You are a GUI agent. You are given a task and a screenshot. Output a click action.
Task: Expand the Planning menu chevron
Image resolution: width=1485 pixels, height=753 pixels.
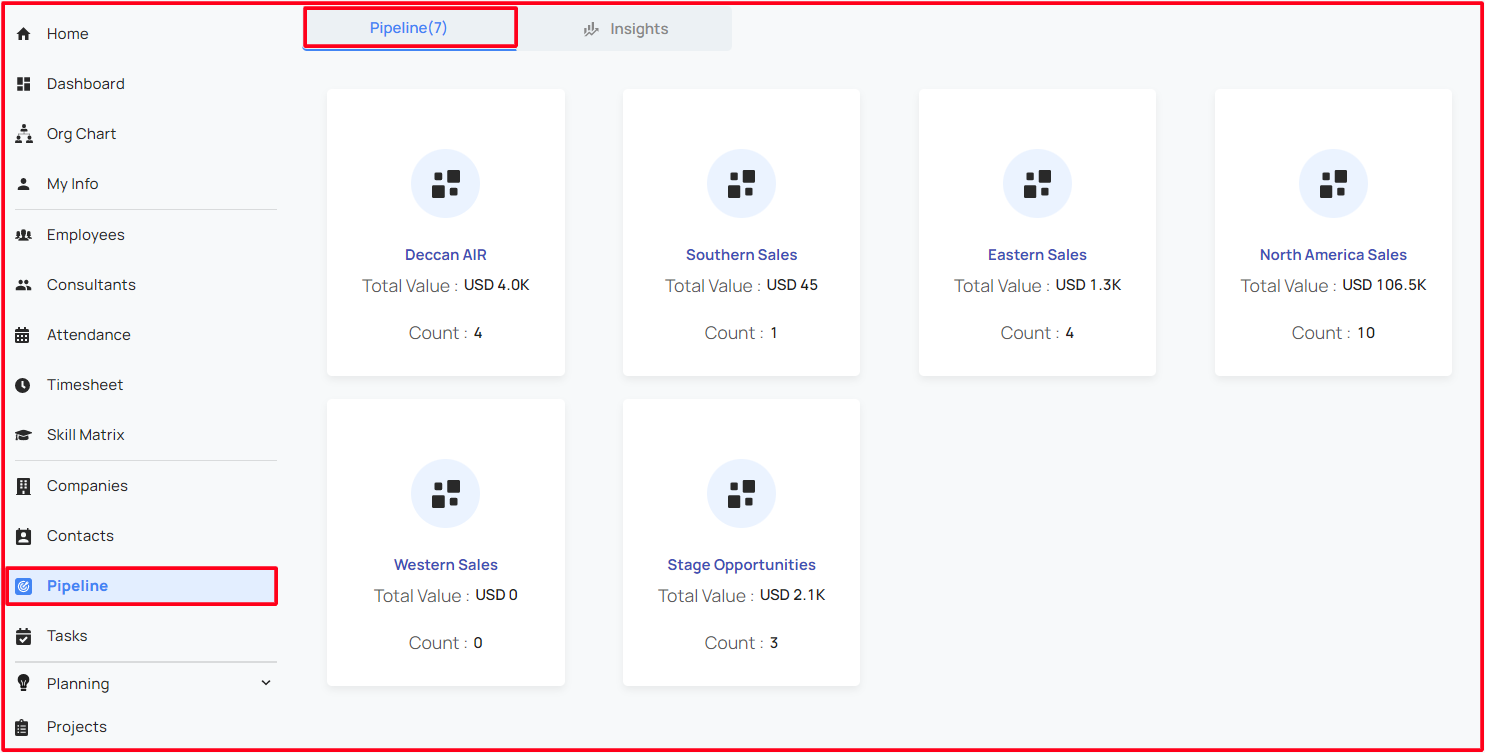pos(266,683)
